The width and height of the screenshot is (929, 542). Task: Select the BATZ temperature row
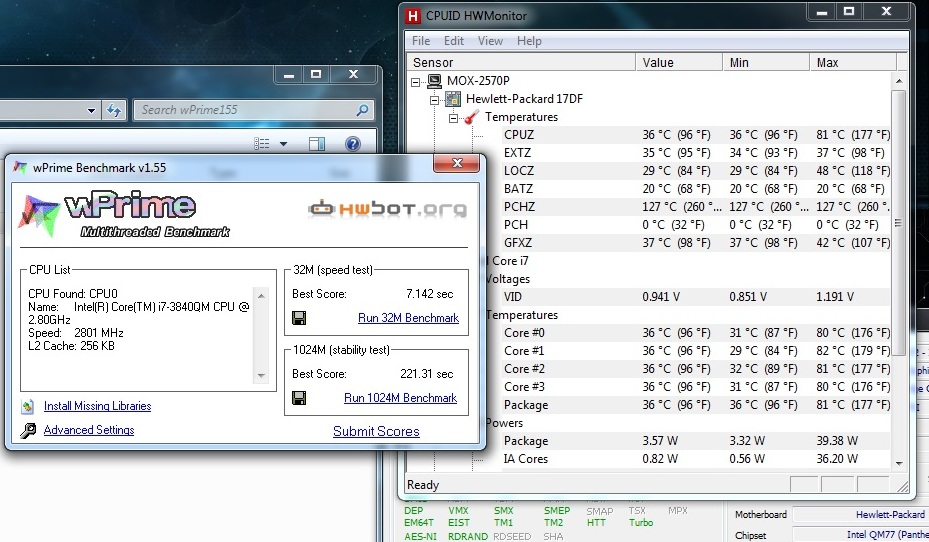point(696,189)
